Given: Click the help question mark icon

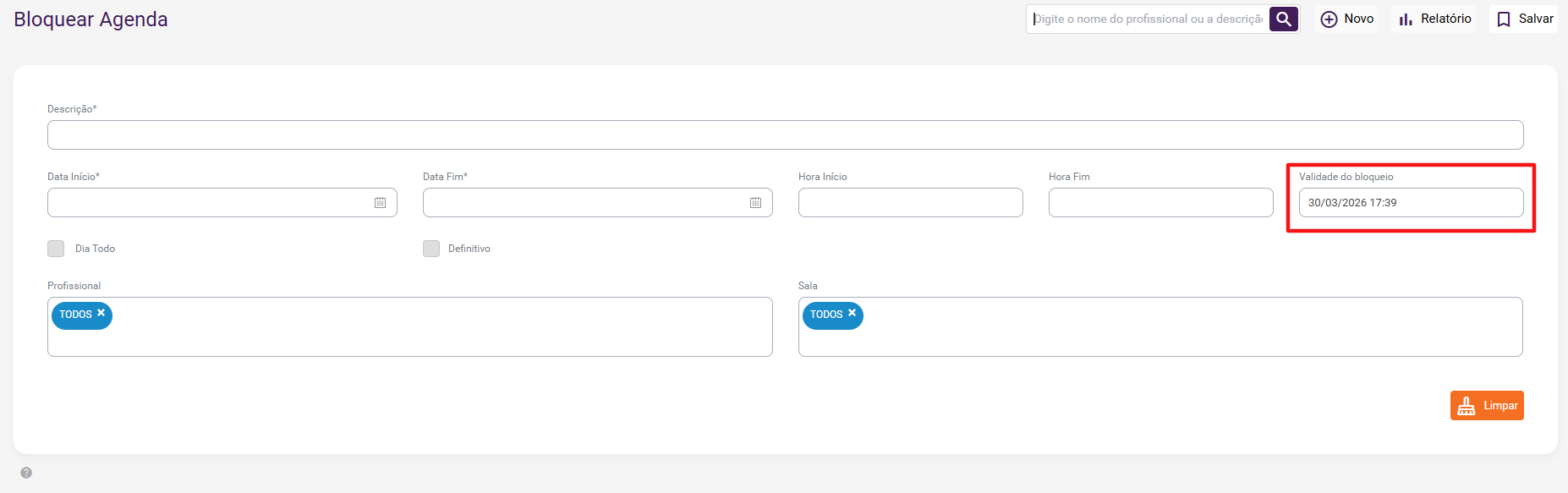Looking at the screenshot, I should [26, 473].
